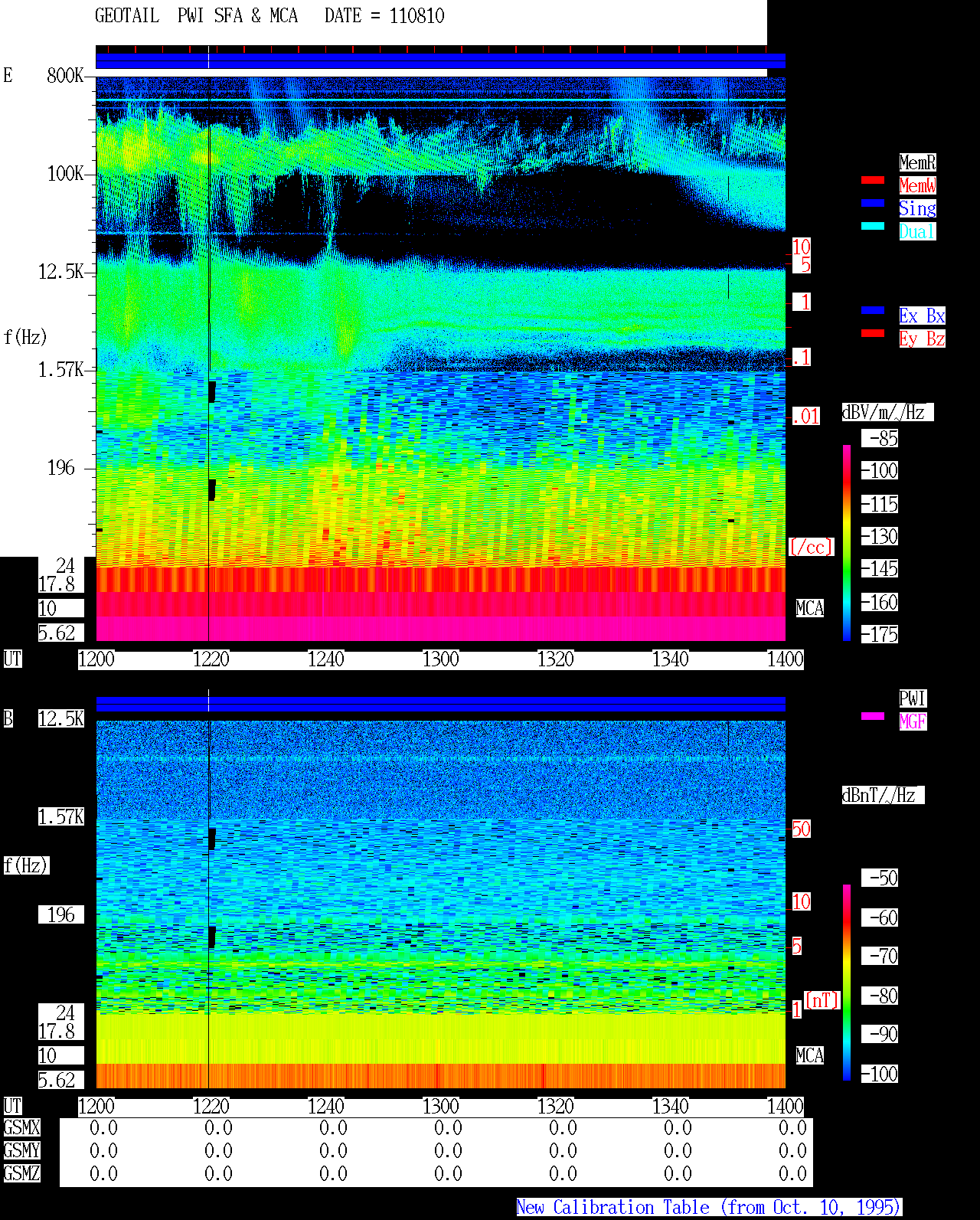The width and height of the screenshot is (980, 1220).
Task: Click the New Calibration Table link
Action: coord(709,1208)
